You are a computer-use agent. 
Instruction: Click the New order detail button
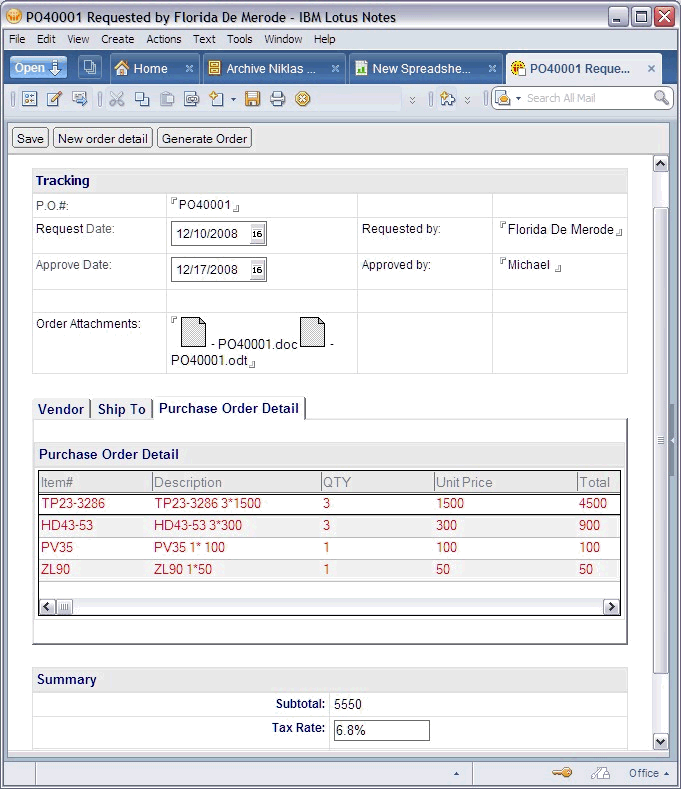click(x=103, y=138)
